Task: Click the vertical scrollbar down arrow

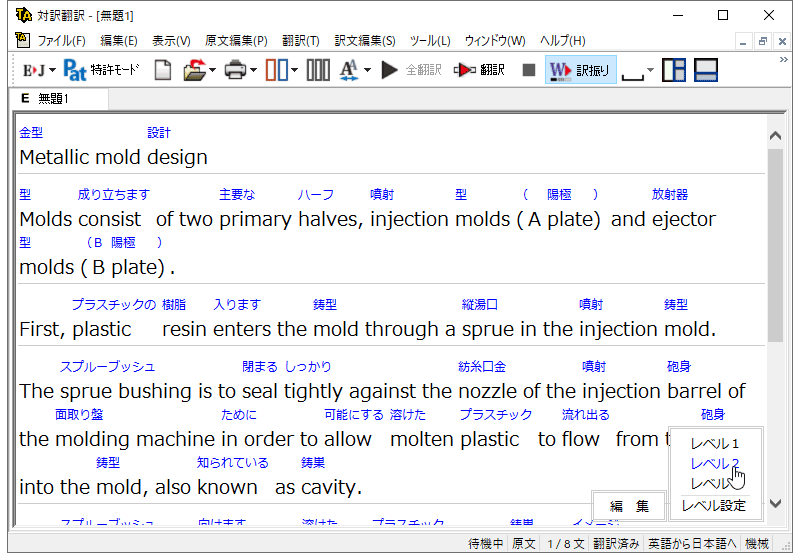Action: point(776,504)
